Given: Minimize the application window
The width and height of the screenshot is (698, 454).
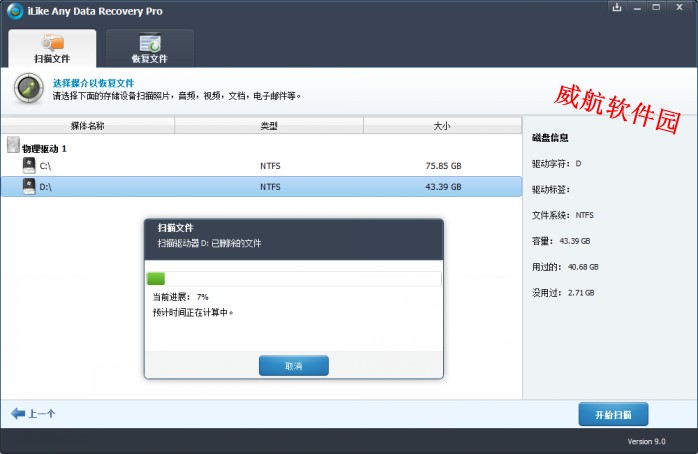Looking at the screenshot, I should (637, 8).
